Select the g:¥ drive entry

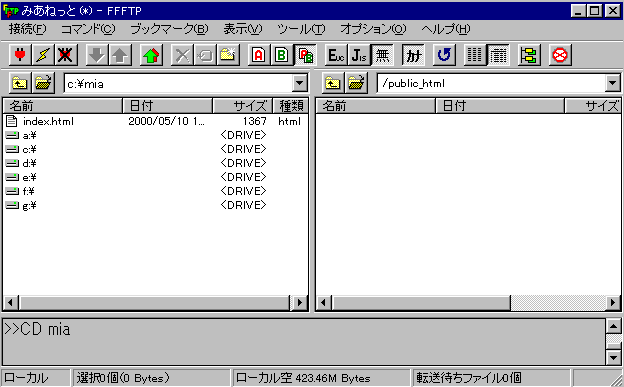21,205
